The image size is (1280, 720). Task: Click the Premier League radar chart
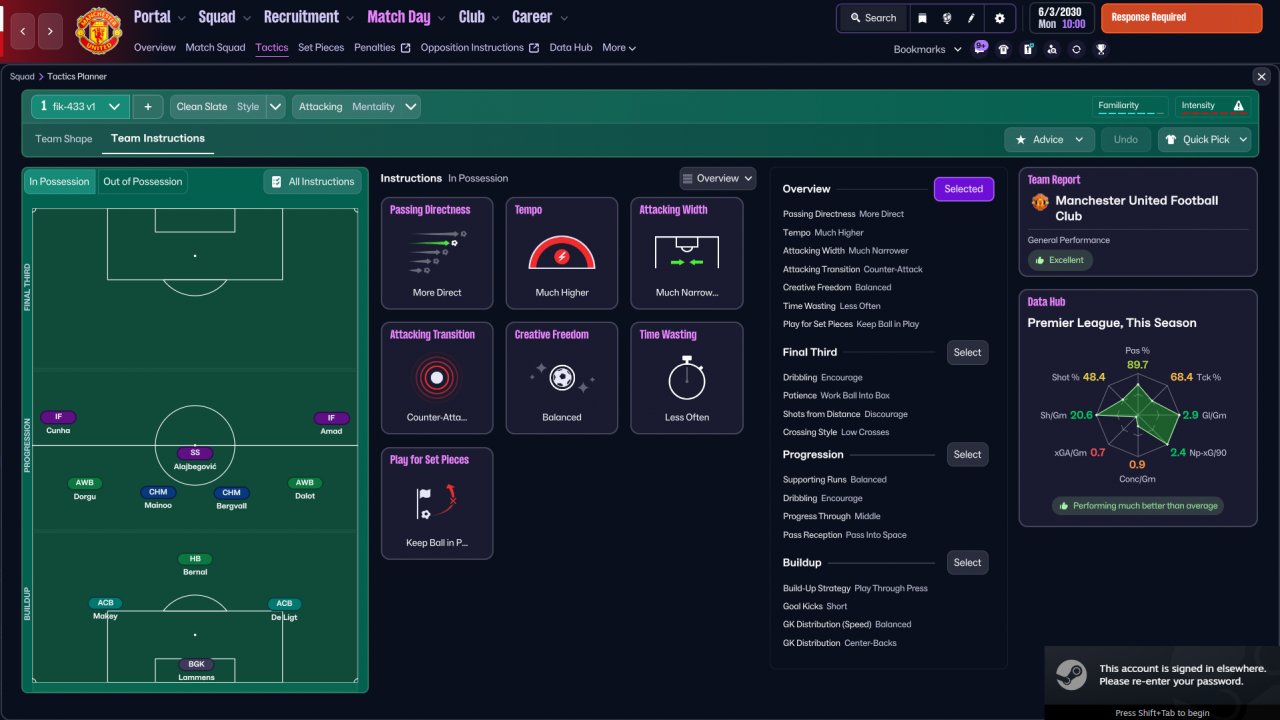coord(1137,415)
